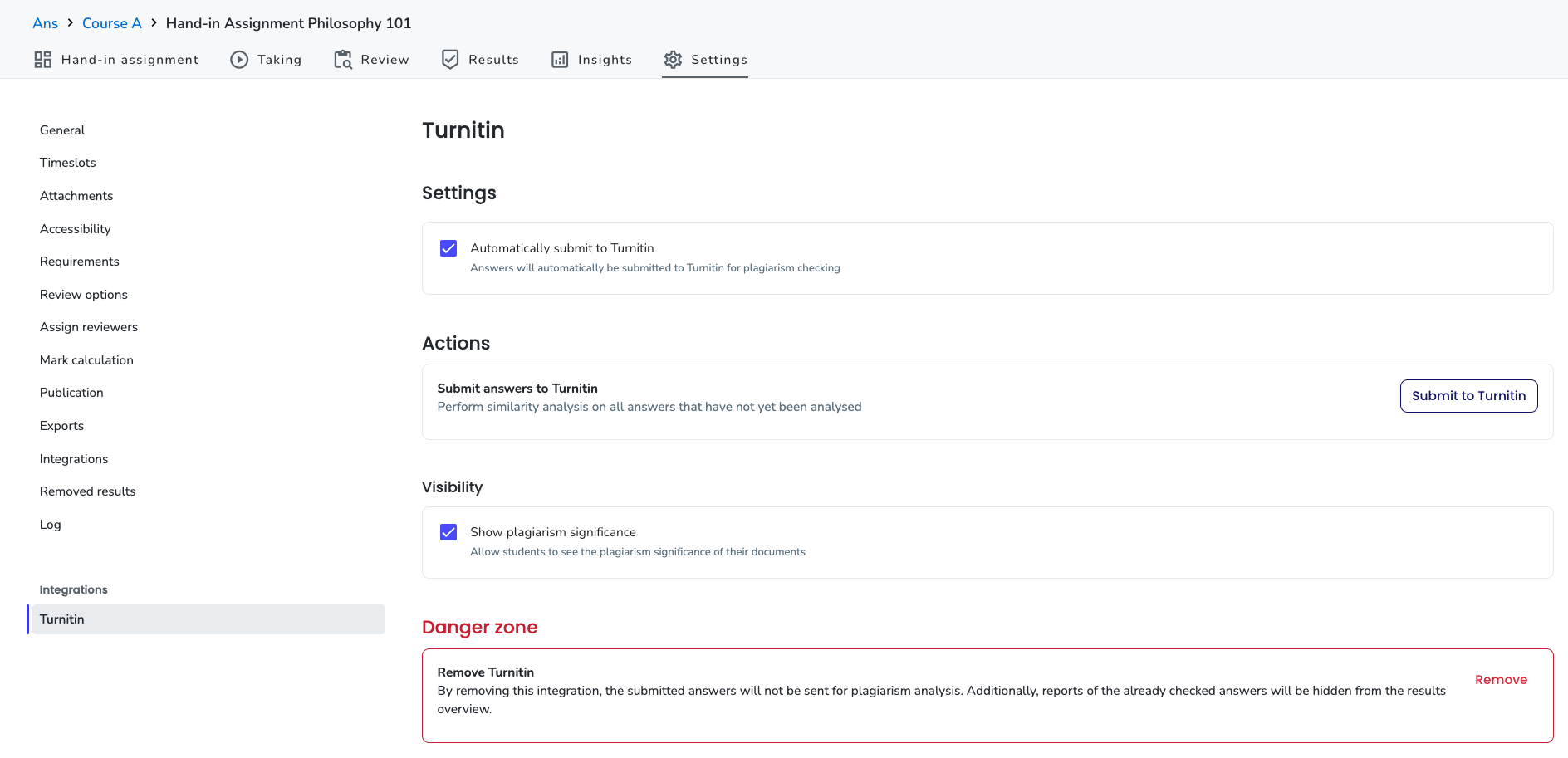Click the Turnitin page heading
1568x758 pixels.
click(x=463, y=130)
